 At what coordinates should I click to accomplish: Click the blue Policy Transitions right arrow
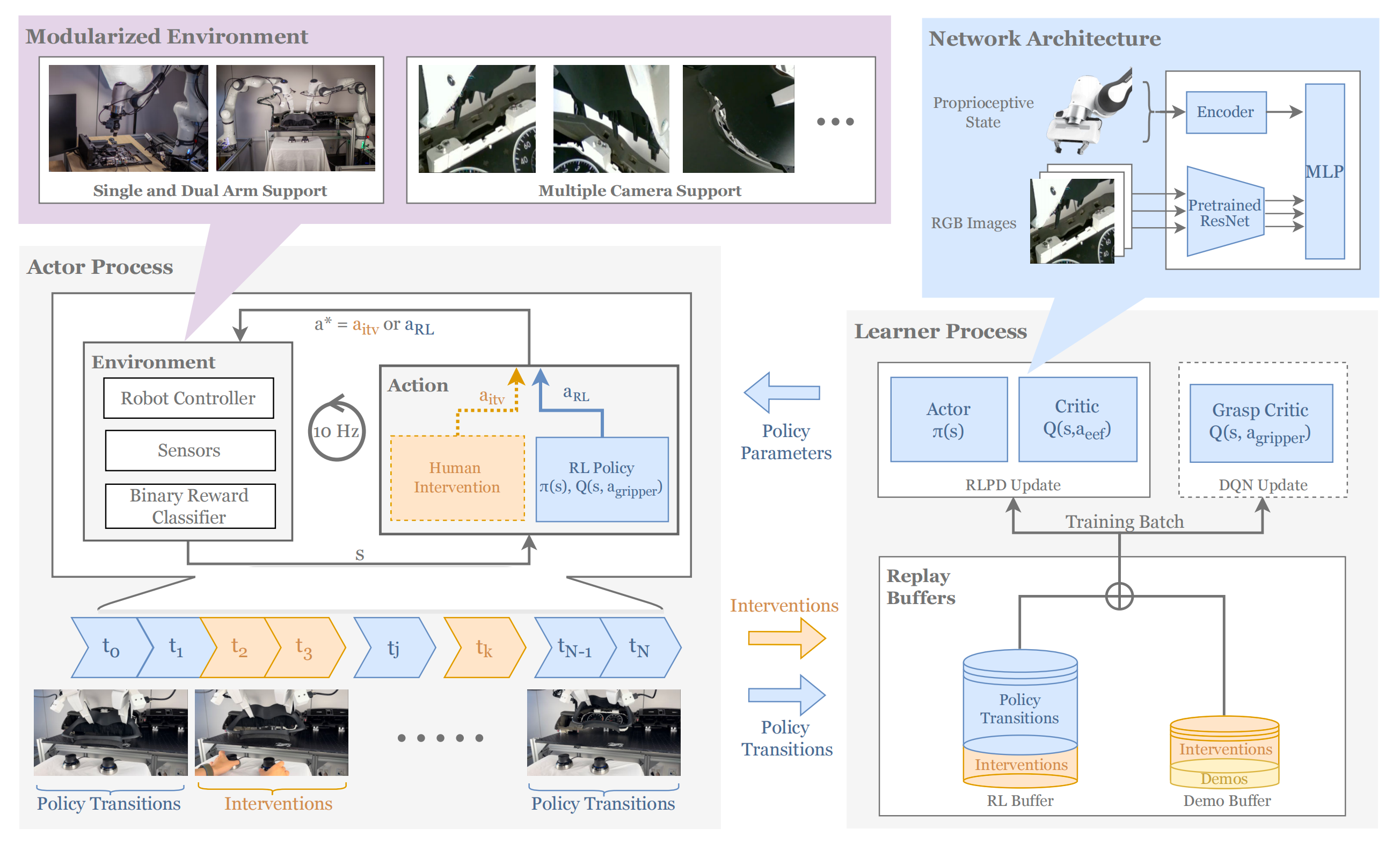[786, 695]
